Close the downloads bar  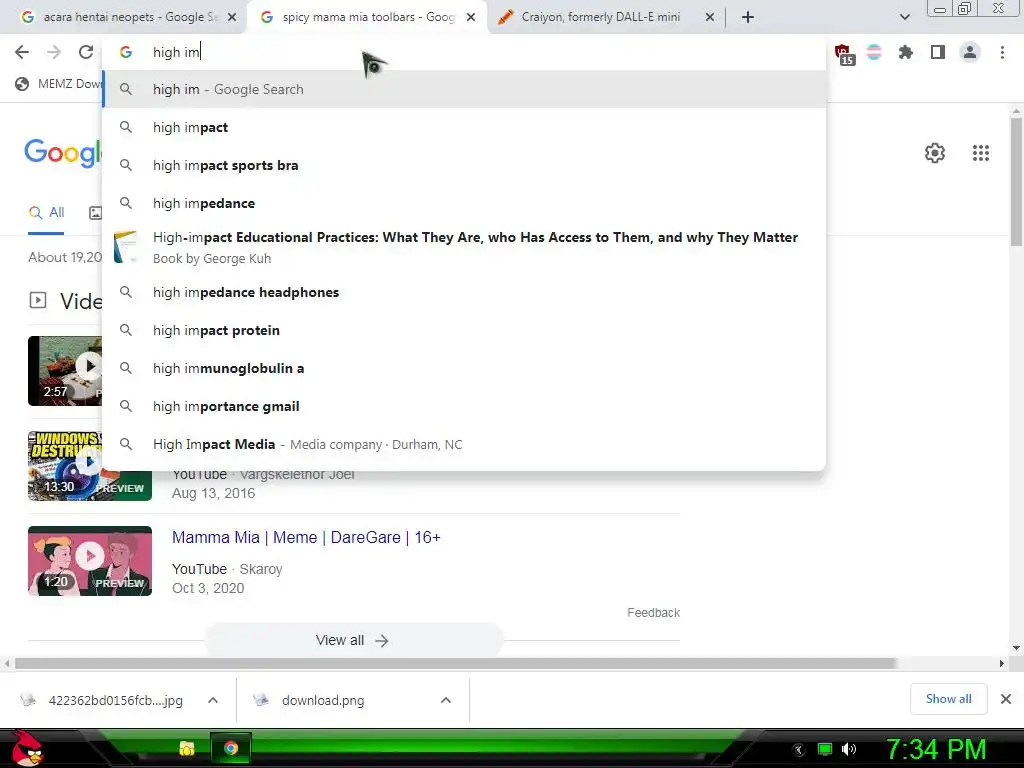click(x=1006, y=699)
